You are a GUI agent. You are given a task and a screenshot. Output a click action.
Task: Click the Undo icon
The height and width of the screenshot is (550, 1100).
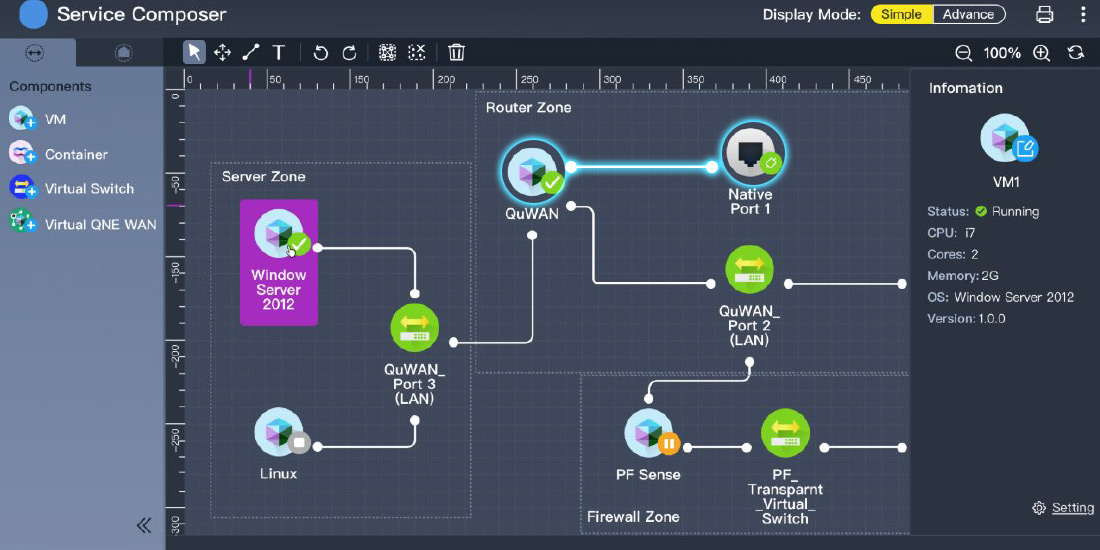pos(320,52)
